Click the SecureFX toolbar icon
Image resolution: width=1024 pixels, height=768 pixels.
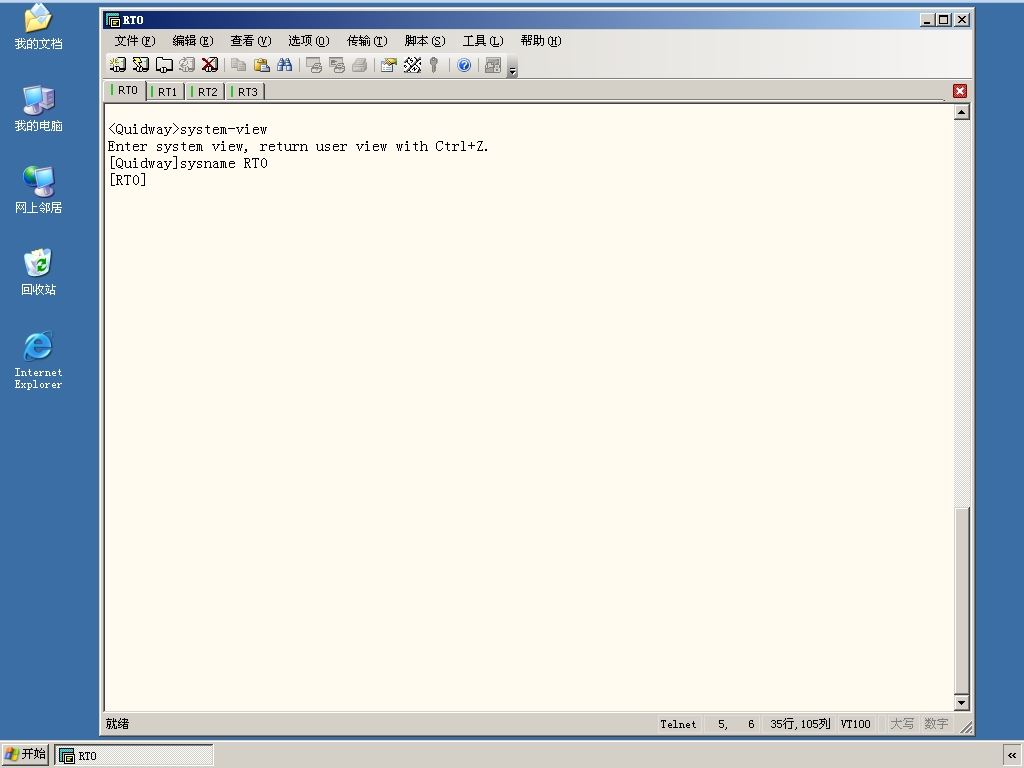point(493,65)
